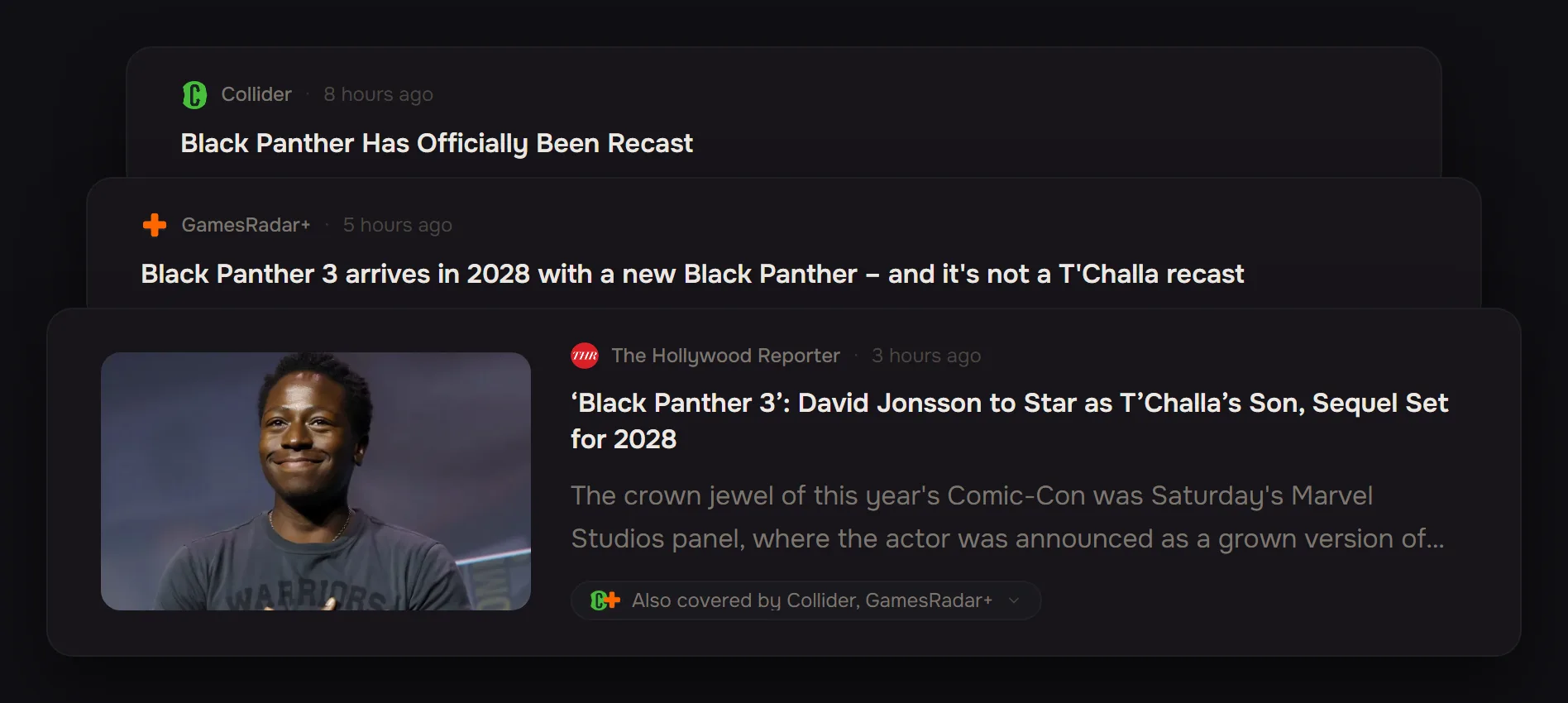Image resolution: width=1568 pixels, height=703 pixels.
Task: Open the Black Panther 3 arrives in 2028 headline
Action: (692, 274)
